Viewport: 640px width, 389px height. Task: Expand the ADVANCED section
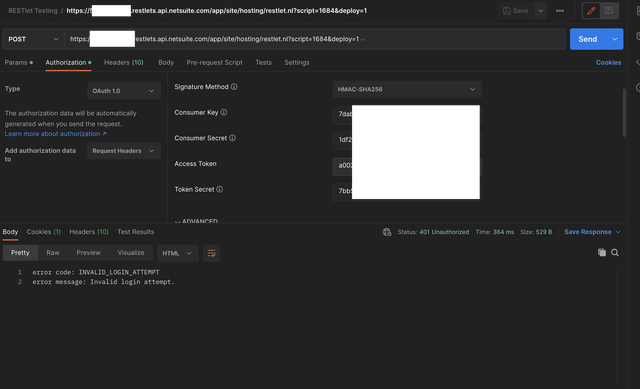(196, 221)
